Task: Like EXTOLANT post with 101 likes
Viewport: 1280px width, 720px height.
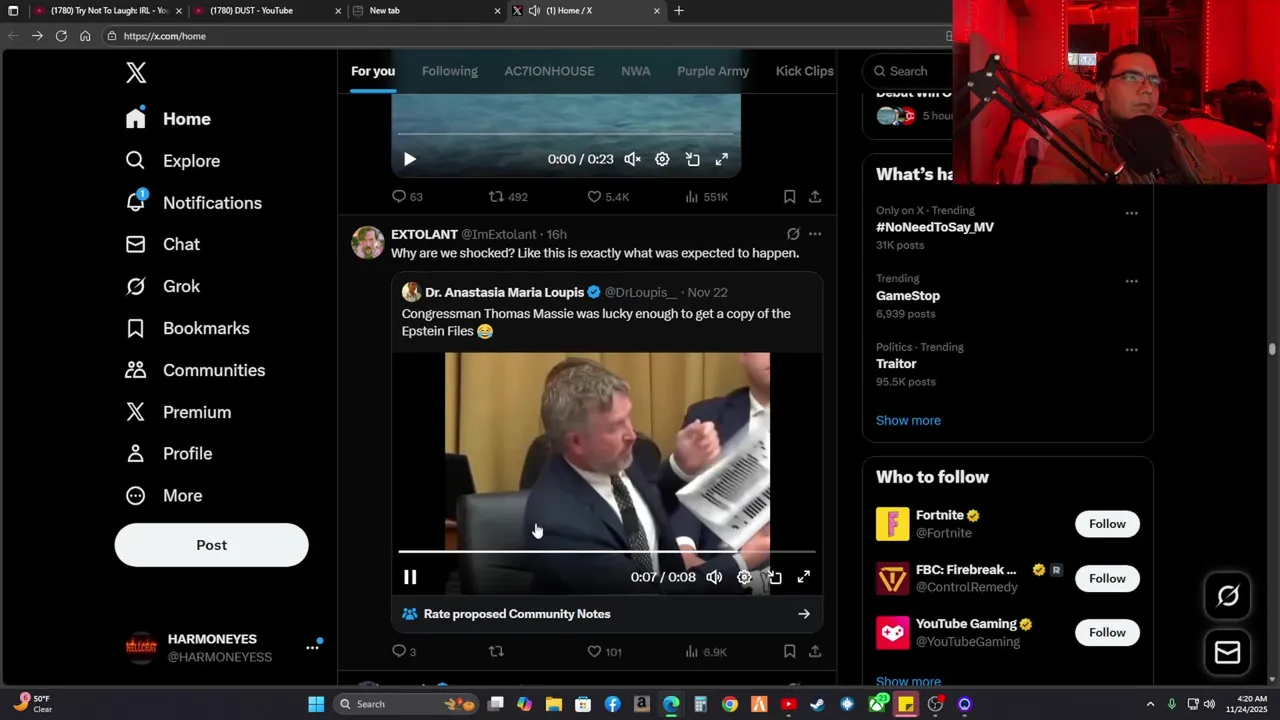Action: pyautogui.click(x=604, y=652)
